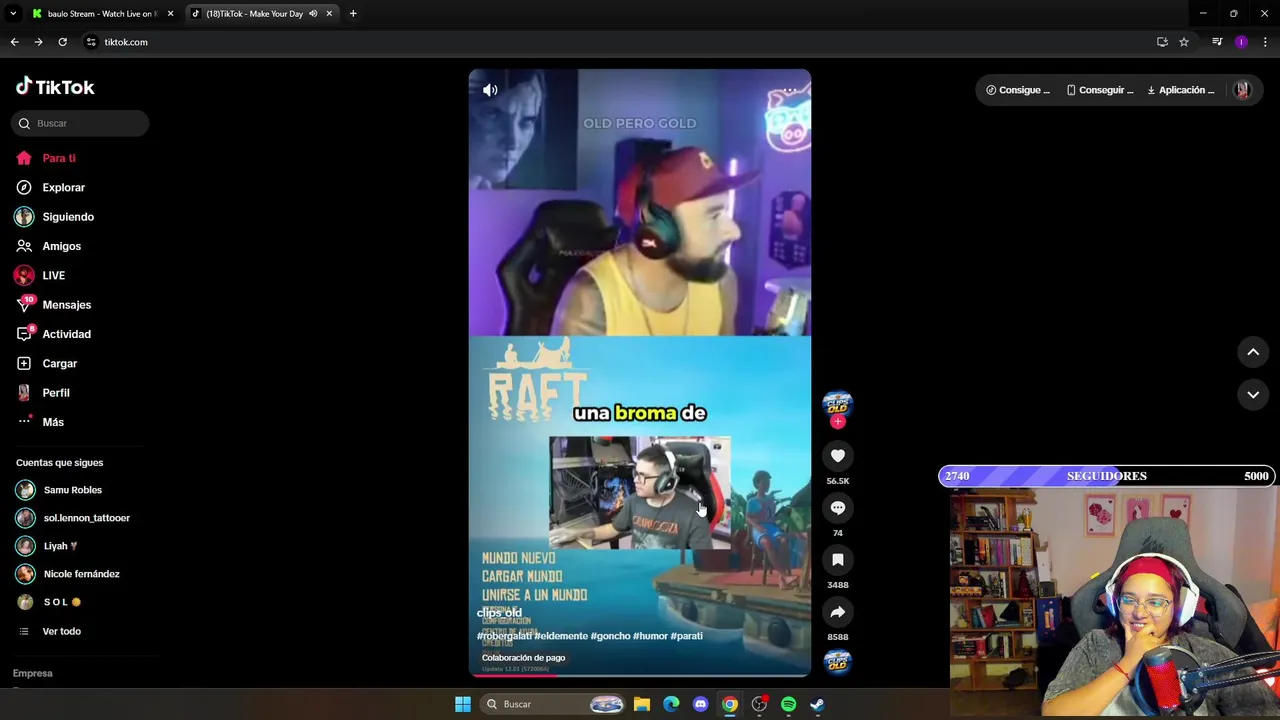Click the Empresa footer heading
This screenshot has height=720, width=1280.
coord(32,673)
